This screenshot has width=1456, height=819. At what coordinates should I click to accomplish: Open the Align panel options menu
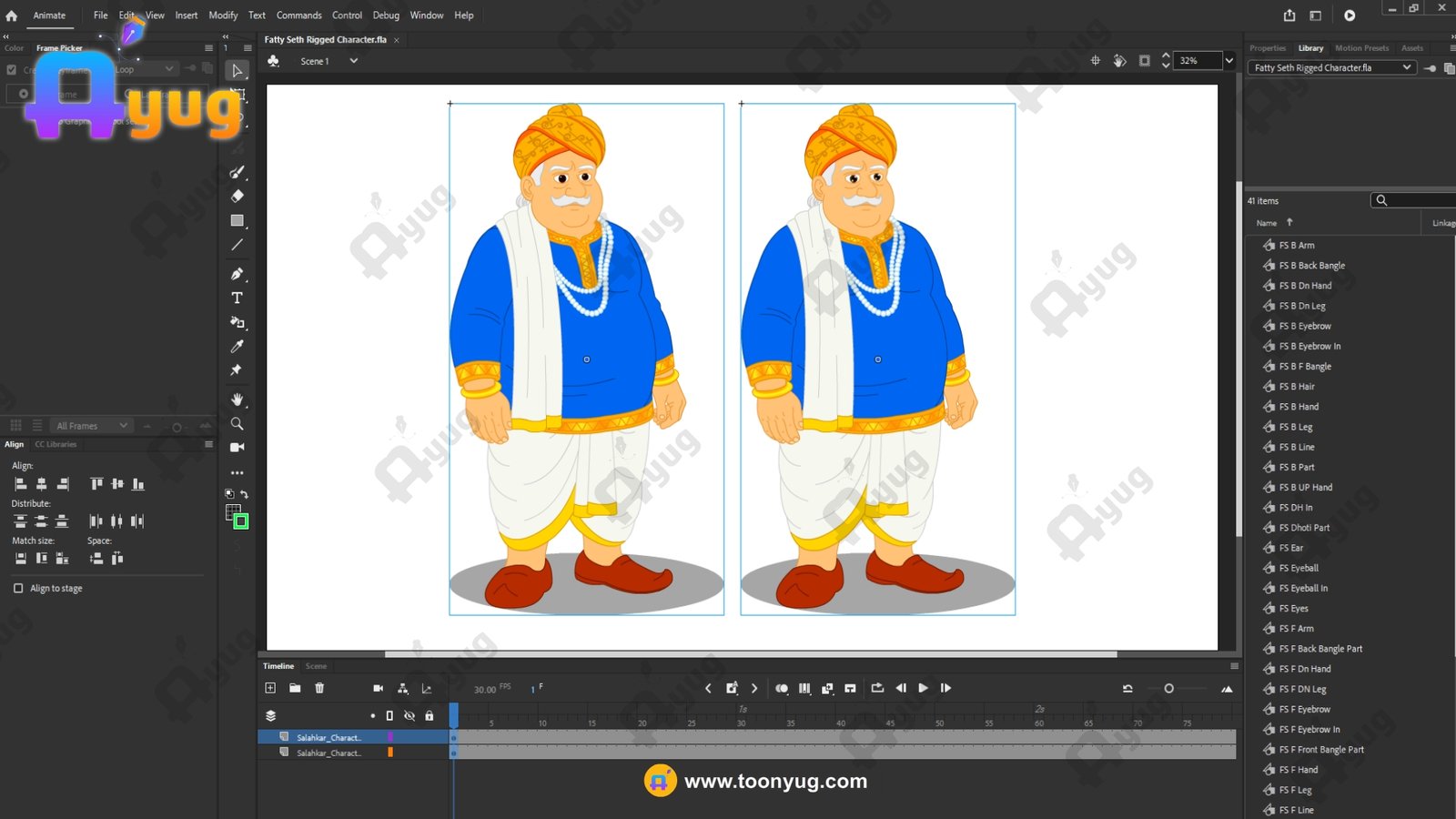point(208,444)
